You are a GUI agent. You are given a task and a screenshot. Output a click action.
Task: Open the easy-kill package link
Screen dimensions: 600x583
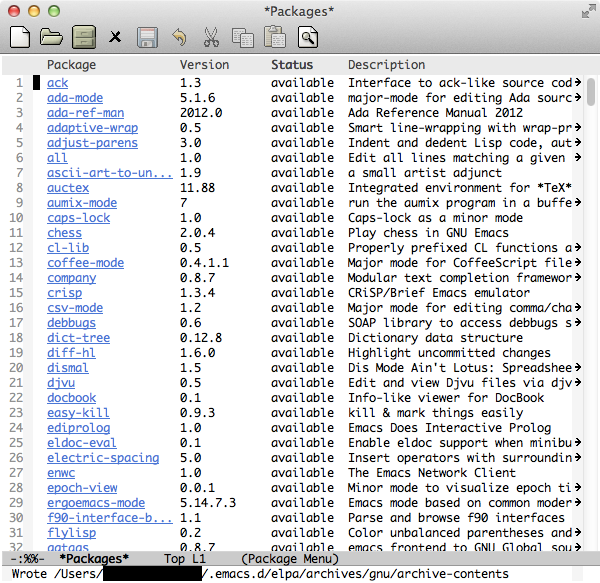(x=78, y=412)
